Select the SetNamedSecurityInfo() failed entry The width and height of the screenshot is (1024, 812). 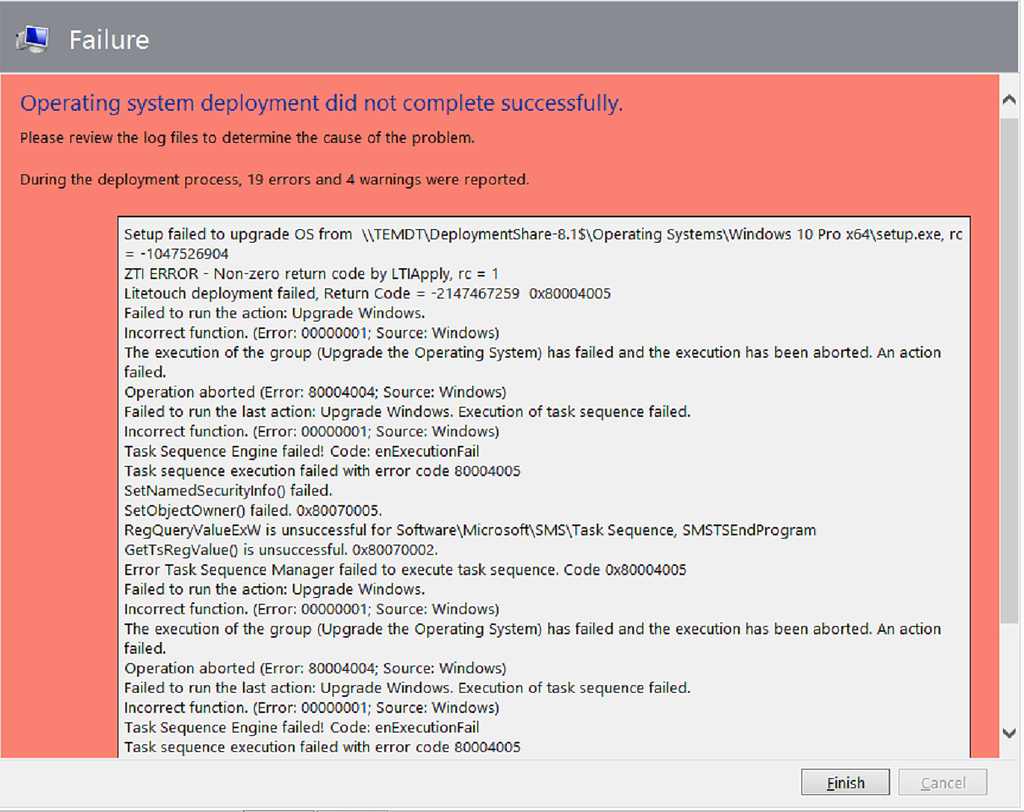pyautogui.click(x=240, y=490)
